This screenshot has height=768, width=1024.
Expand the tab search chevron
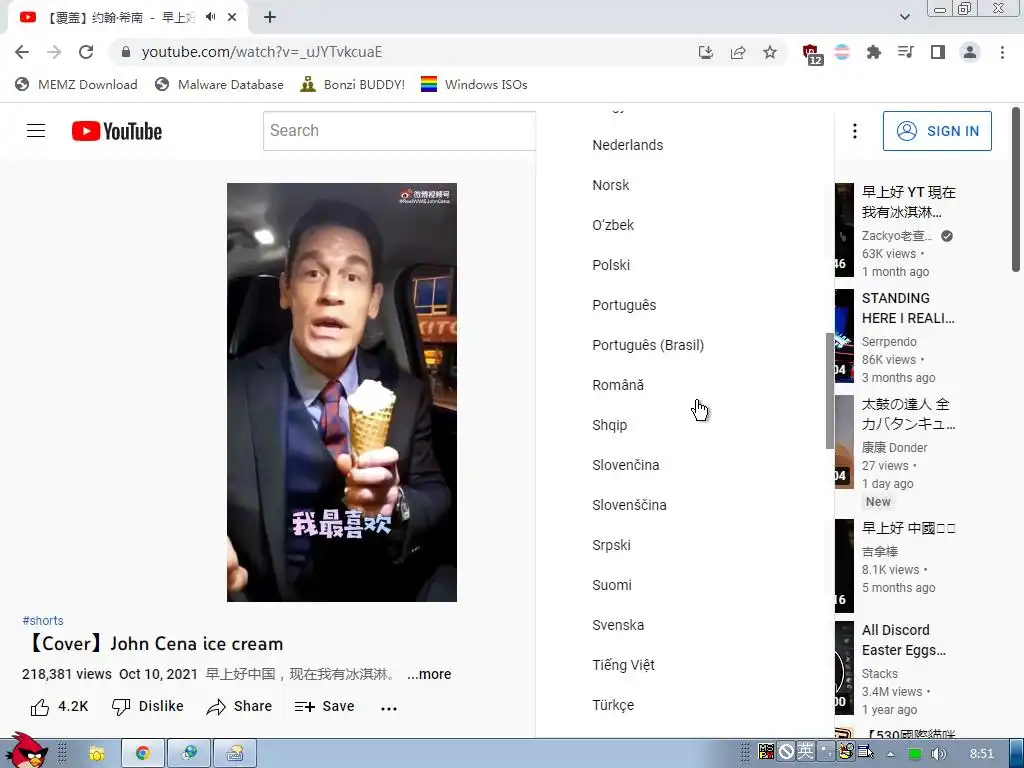point(904,17)
